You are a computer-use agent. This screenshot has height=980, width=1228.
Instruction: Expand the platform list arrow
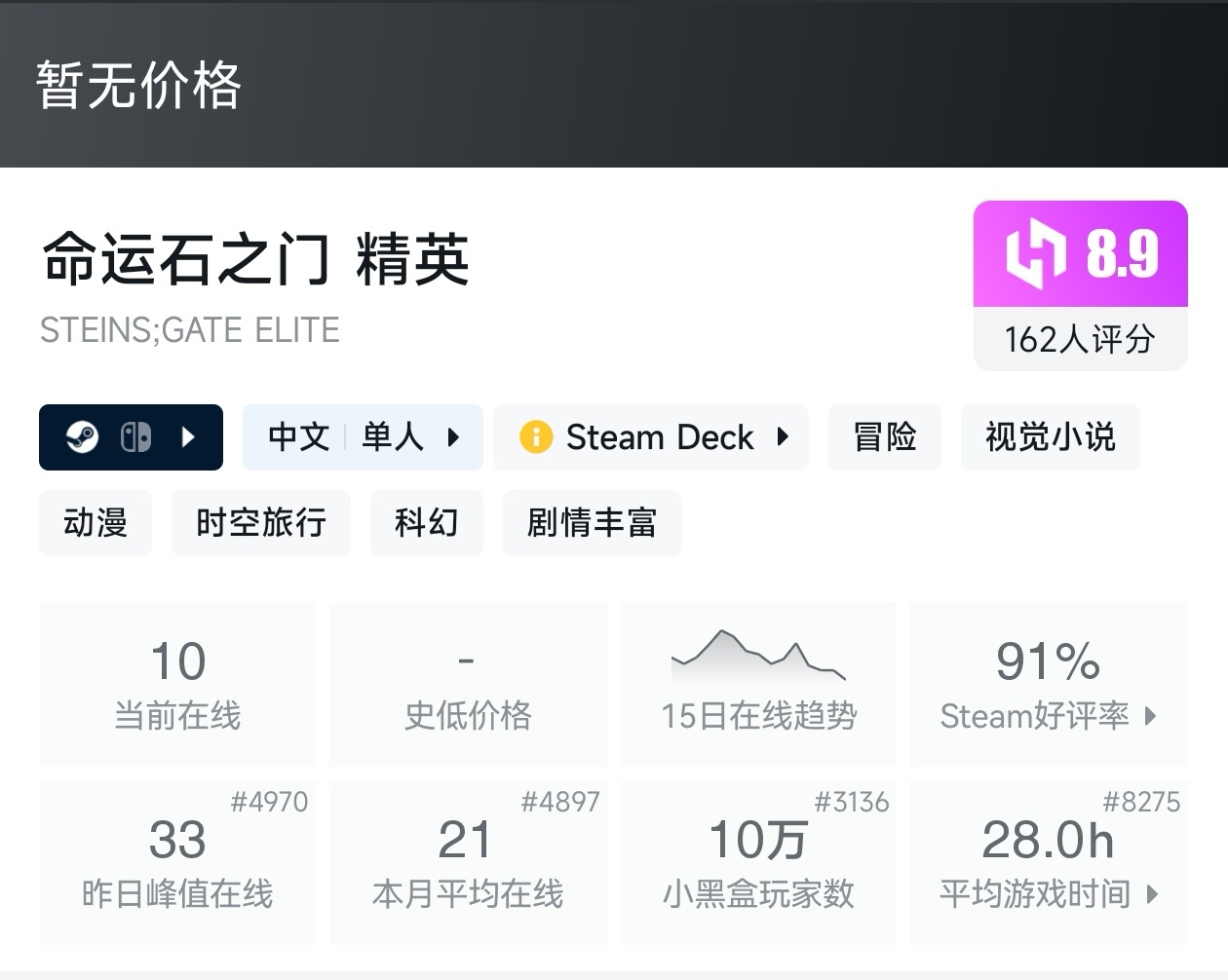click(x=189, y=437)
